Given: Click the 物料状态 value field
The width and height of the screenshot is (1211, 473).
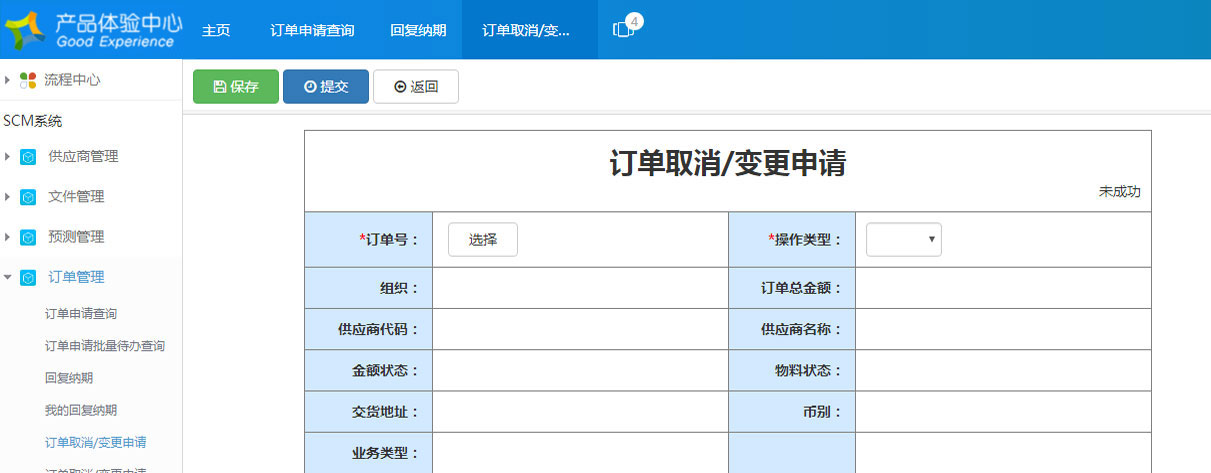Looking at the screenshot, I should 1003,370.
